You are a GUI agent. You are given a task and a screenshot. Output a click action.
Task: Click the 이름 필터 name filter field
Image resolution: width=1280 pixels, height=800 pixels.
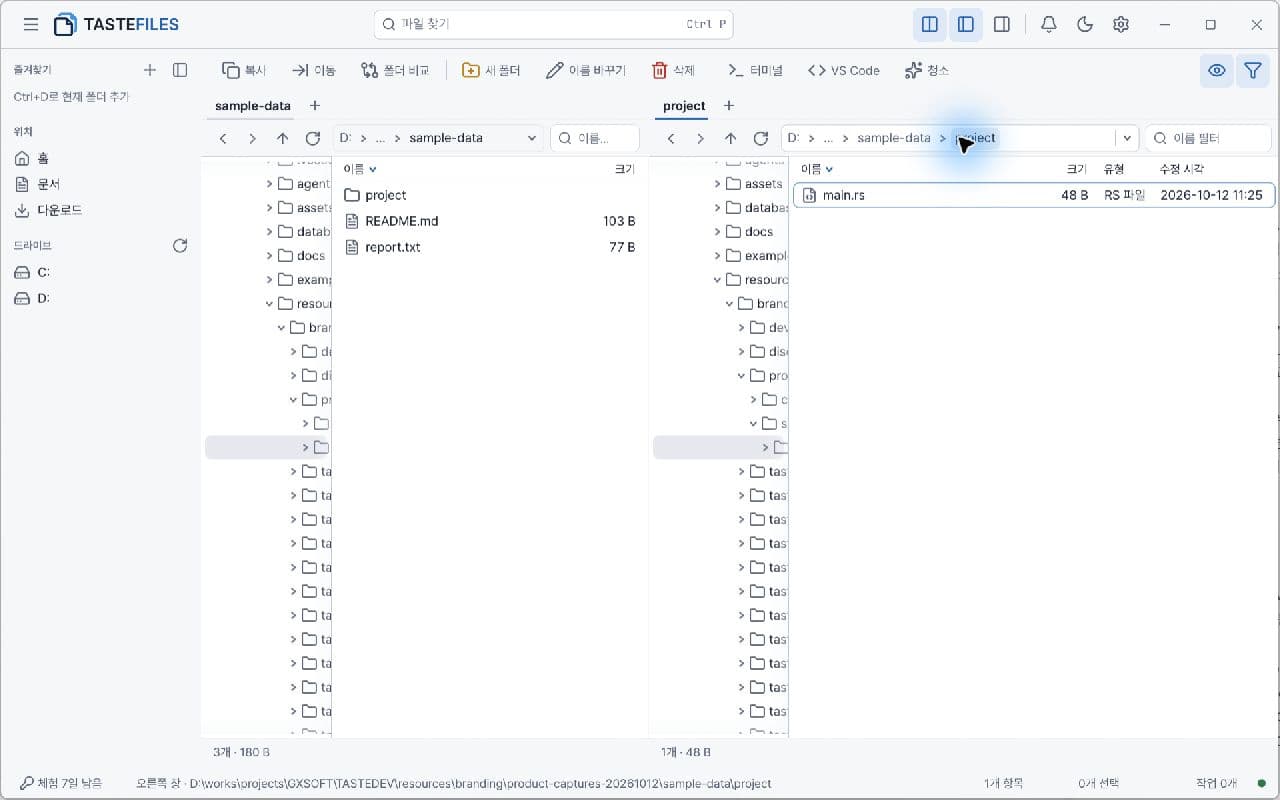tap(1209, 138)
